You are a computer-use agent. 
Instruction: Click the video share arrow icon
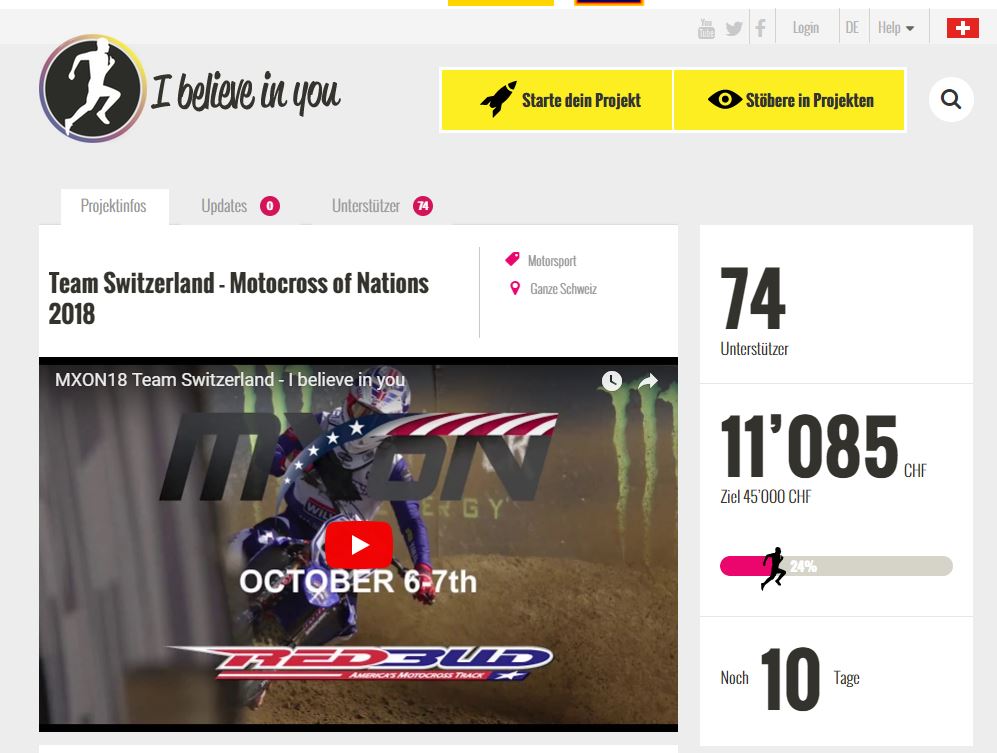pyautogui.click(x=647, y=381)
